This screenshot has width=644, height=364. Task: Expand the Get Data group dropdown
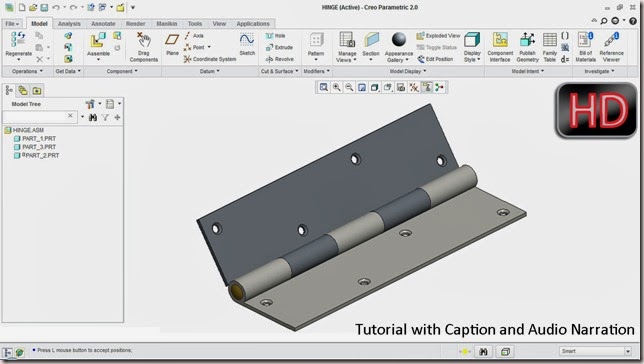[x=68, y=71]
